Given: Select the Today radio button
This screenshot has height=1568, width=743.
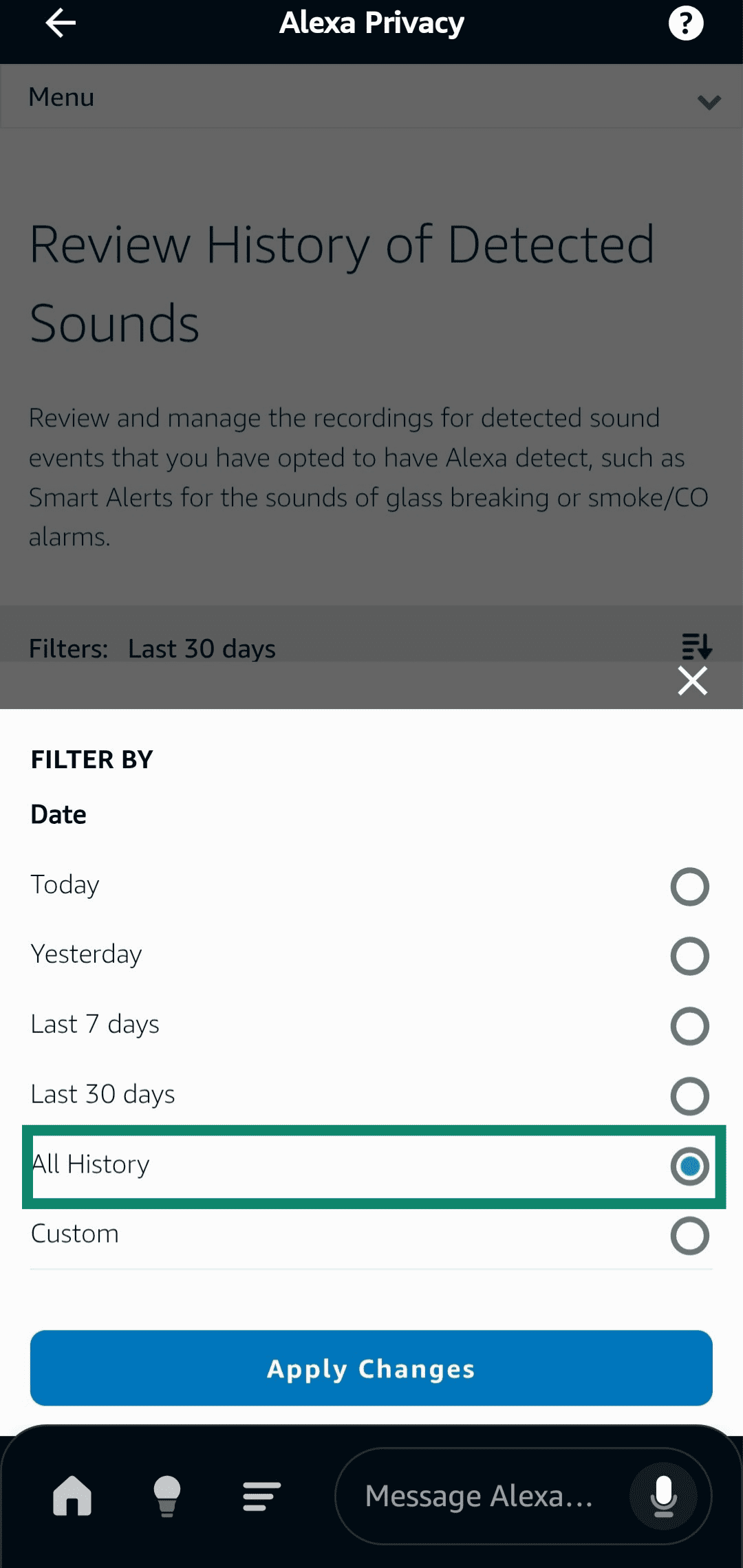Looking at the screenshot, I should [690, 886].
